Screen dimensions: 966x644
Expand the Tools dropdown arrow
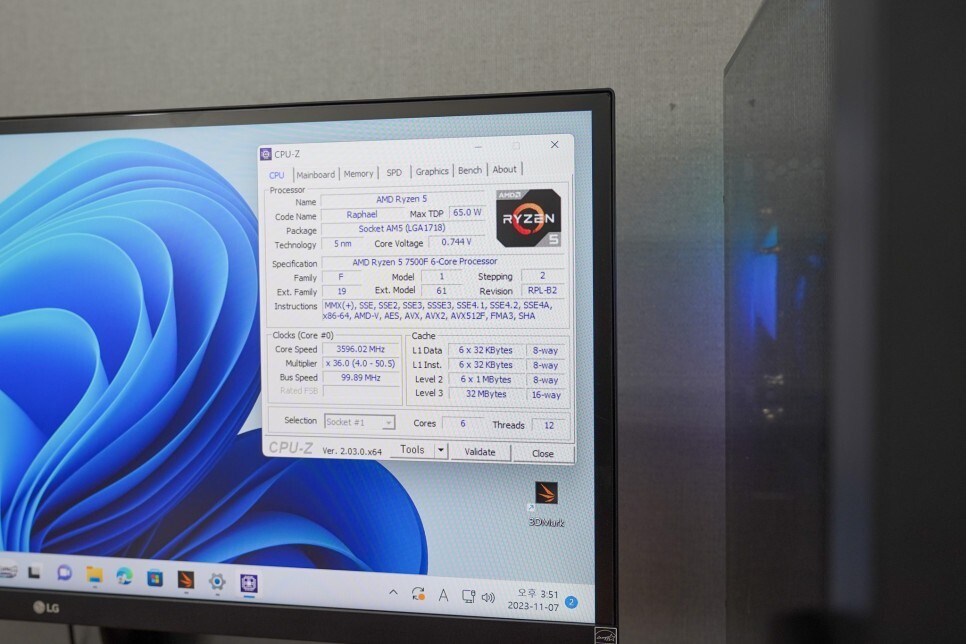tap(440, 450)
